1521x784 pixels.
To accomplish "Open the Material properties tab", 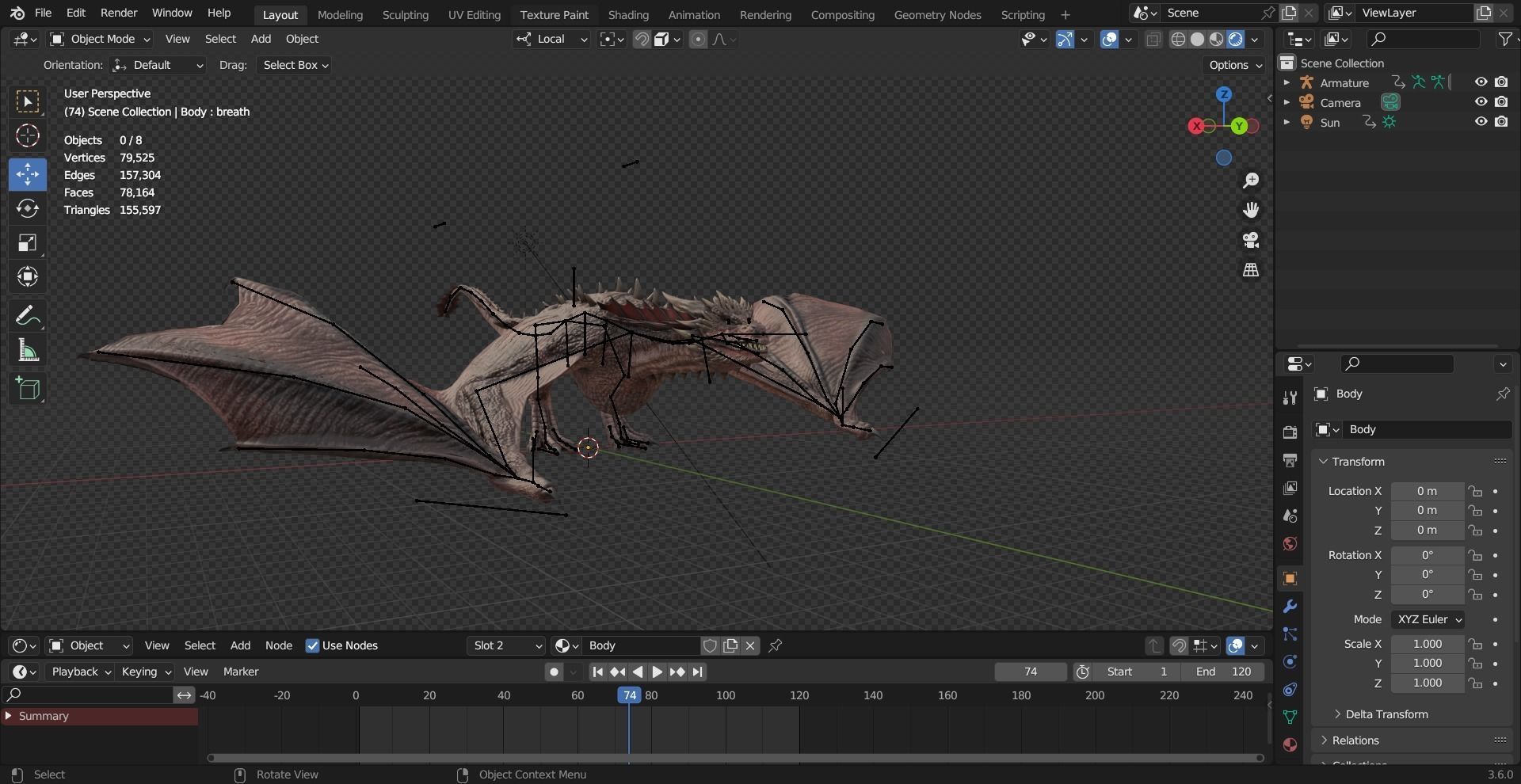I will tap(1290, 744).
